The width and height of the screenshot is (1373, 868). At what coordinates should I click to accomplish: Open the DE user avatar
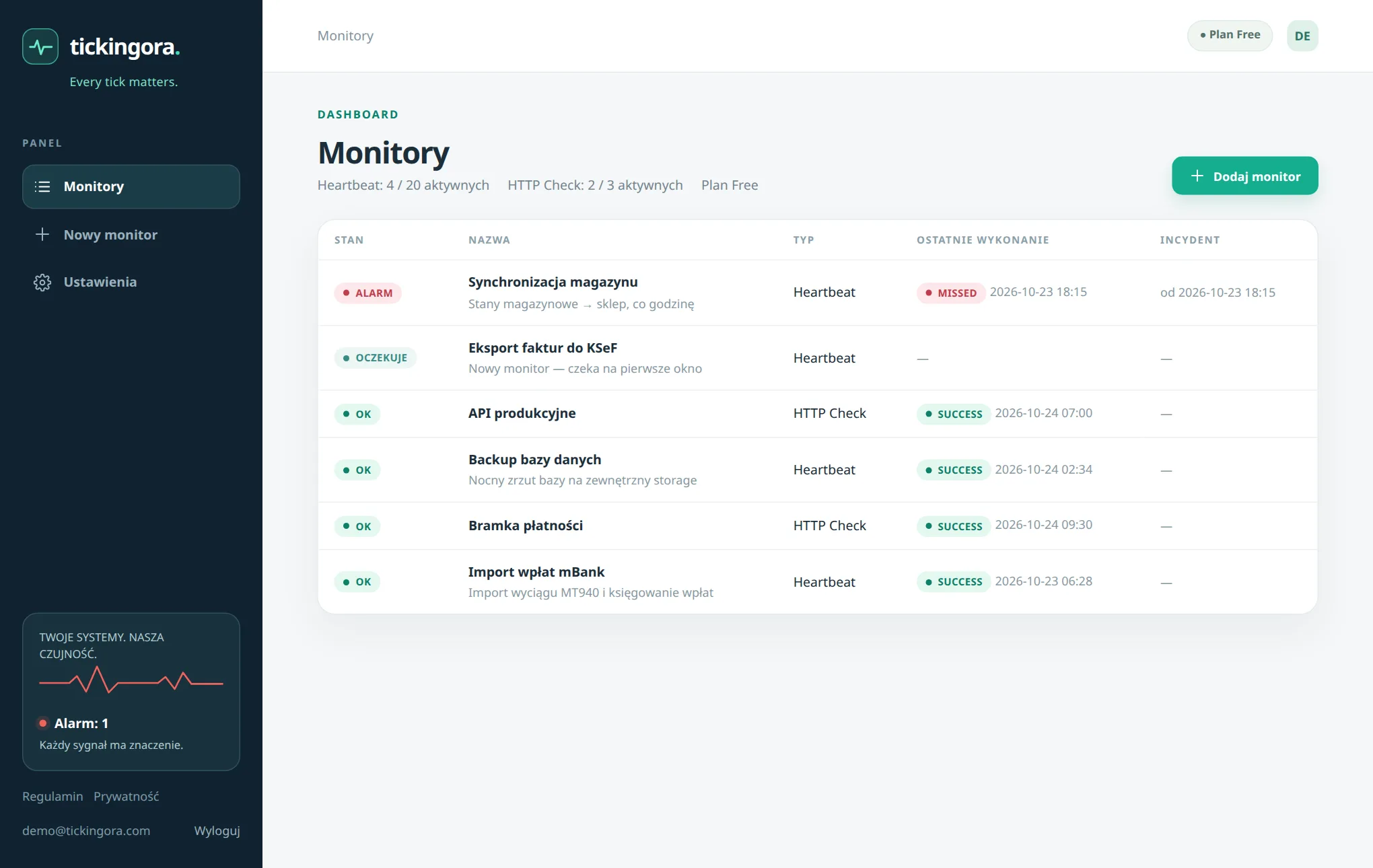pos(1302,36)
